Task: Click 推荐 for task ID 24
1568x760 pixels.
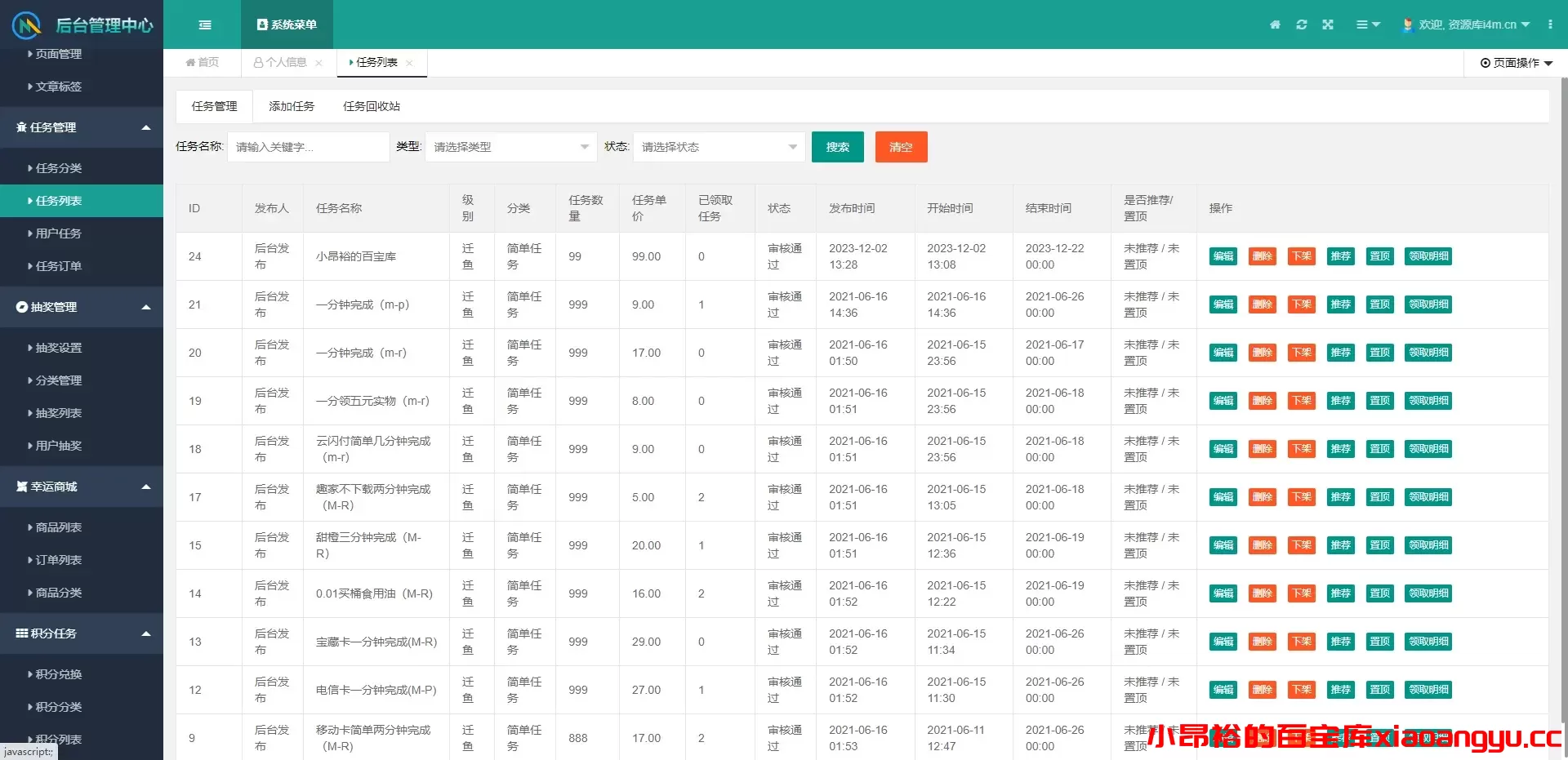Action: [x=1340, y=256]
